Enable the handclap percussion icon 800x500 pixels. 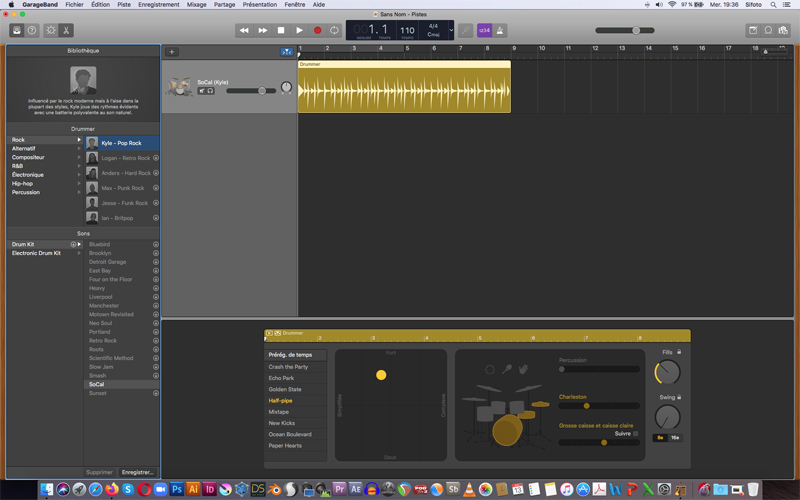click(x=523, y=369)
